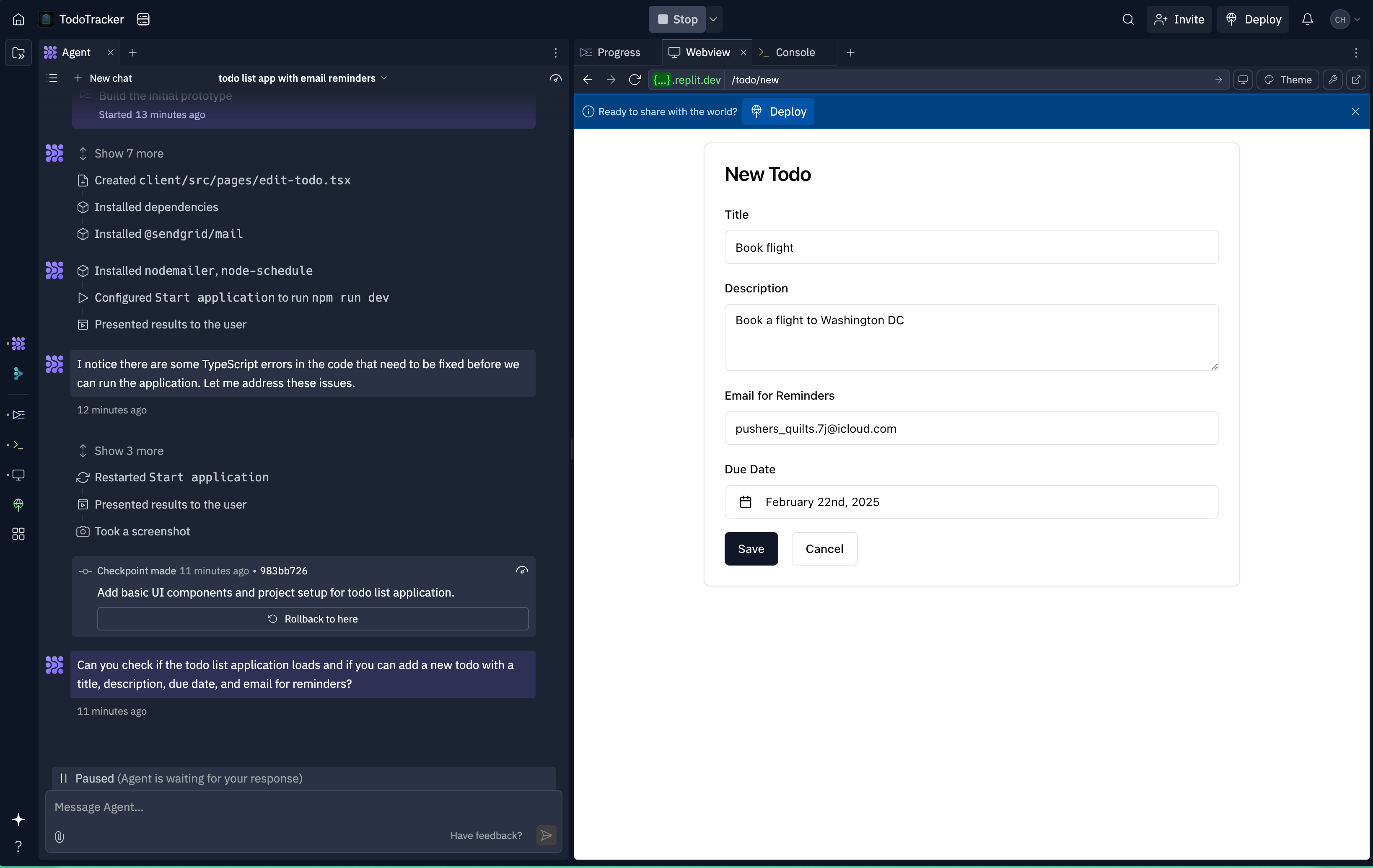Open Console tool in left sidebar
The width and height of the screenshot is (1373, 868).
click(18, 444)
